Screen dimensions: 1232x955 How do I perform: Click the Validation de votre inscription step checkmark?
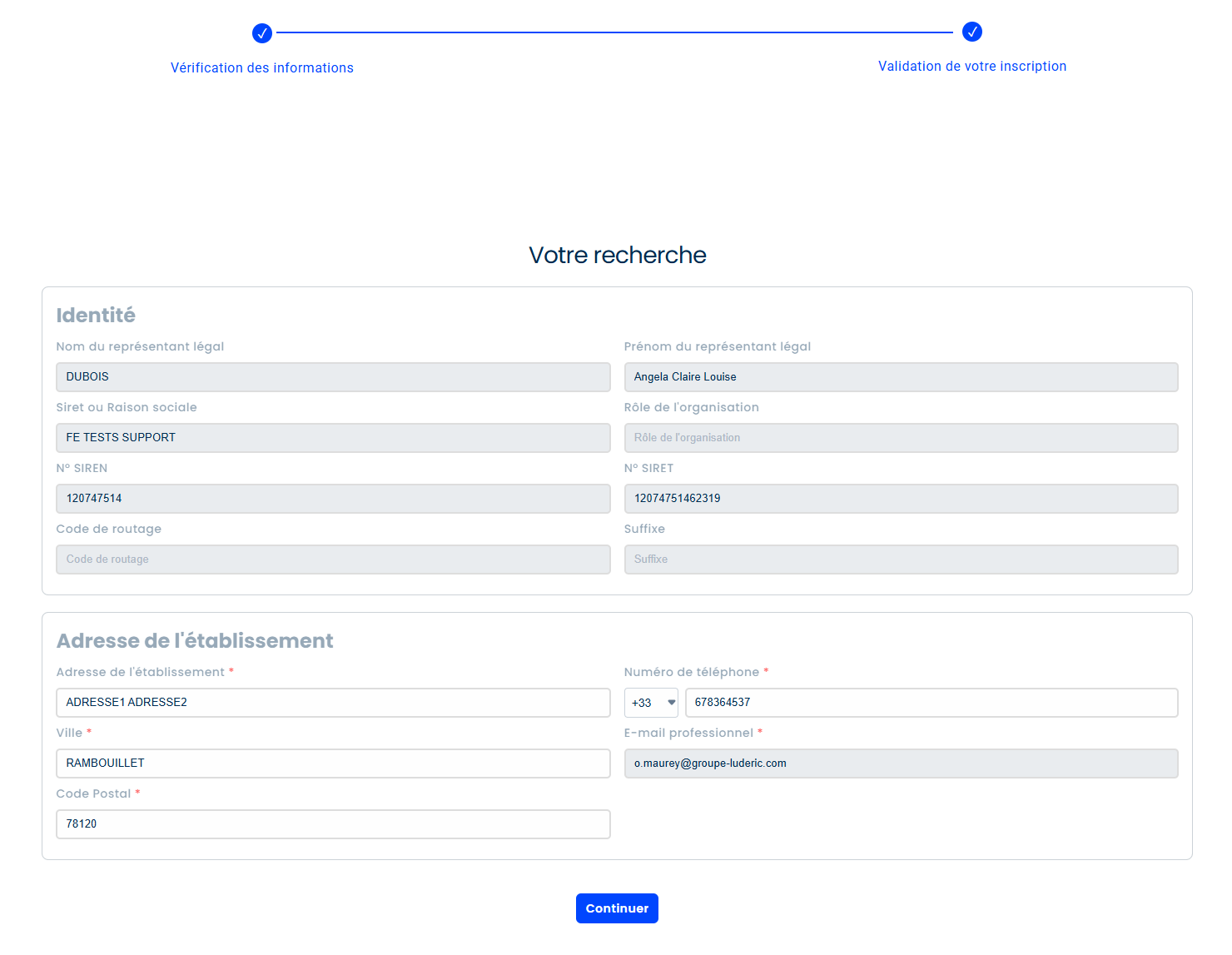[972, 32]
